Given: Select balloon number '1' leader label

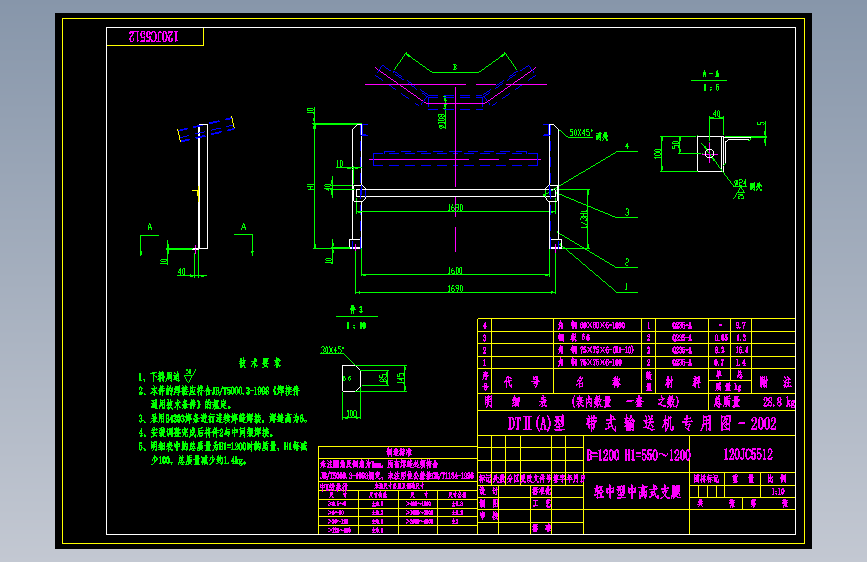Looking at the screenshot, I should (626, 287).
